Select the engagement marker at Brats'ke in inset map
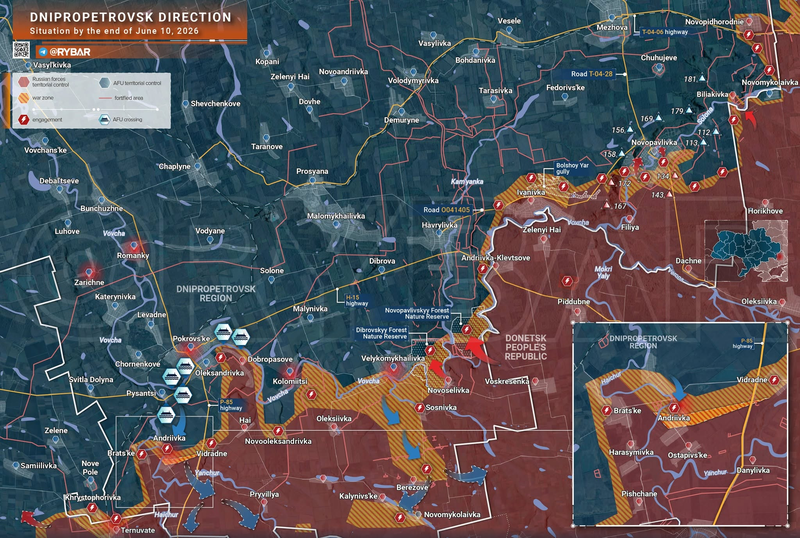 607,410
